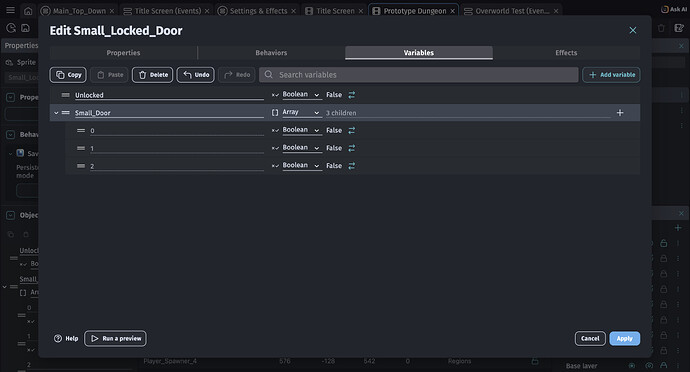The image size is (690, 372).
Task: Switch to the Behaviors tab
Action: pyautogui.click(x=271, y=53)
